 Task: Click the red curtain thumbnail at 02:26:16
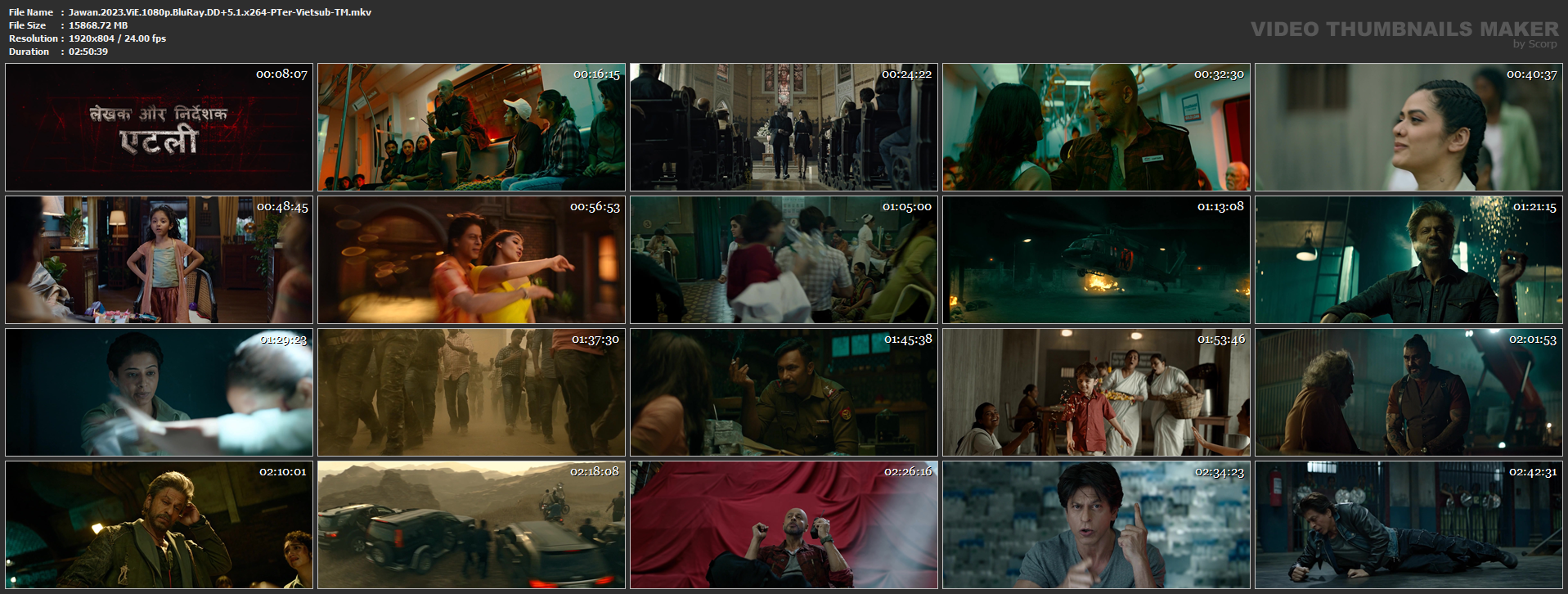pyautogui.click(x=784, y=525)
